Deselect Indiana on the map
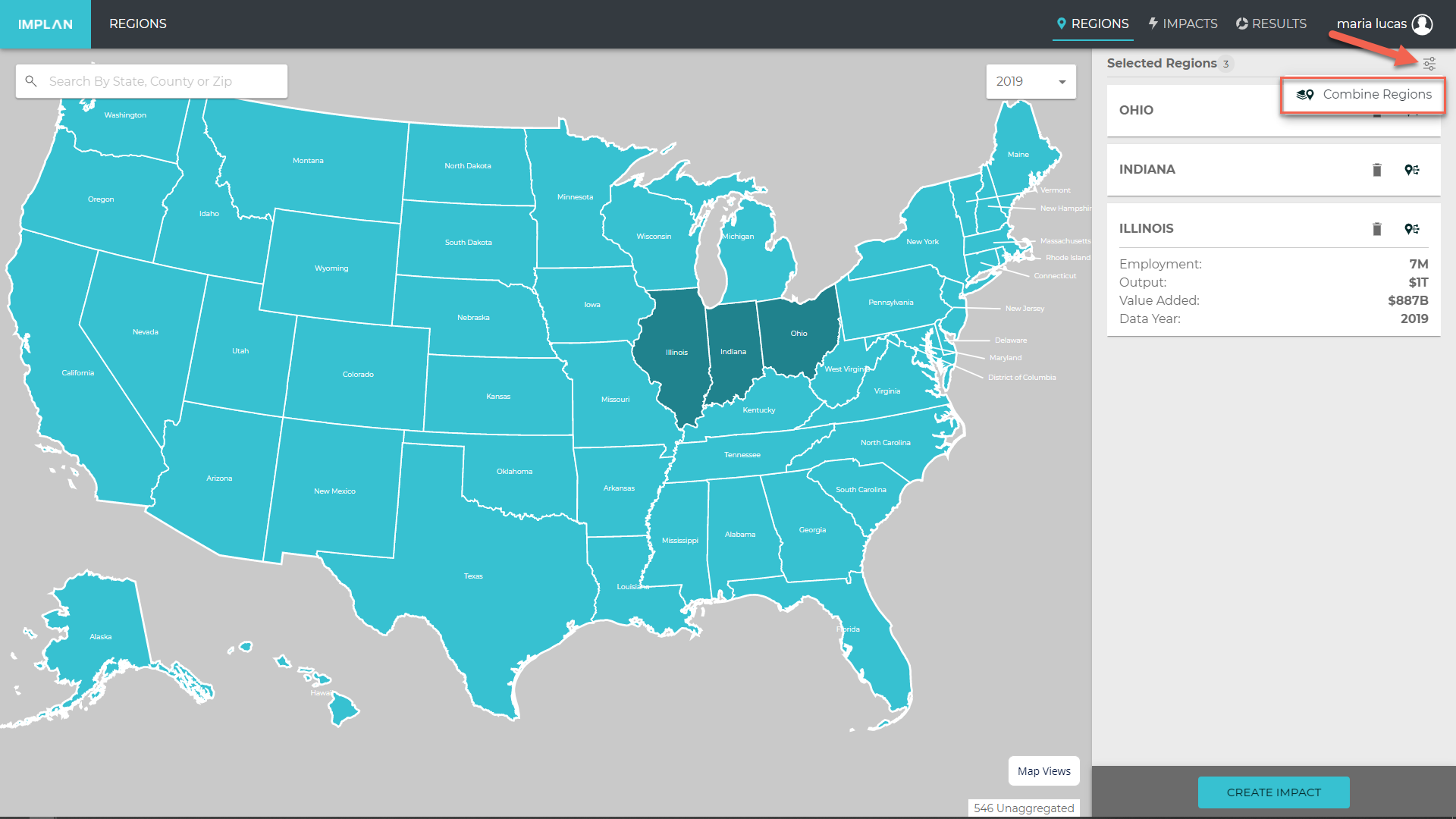The width and height of the screenshot is (1456, 819). 733,352
